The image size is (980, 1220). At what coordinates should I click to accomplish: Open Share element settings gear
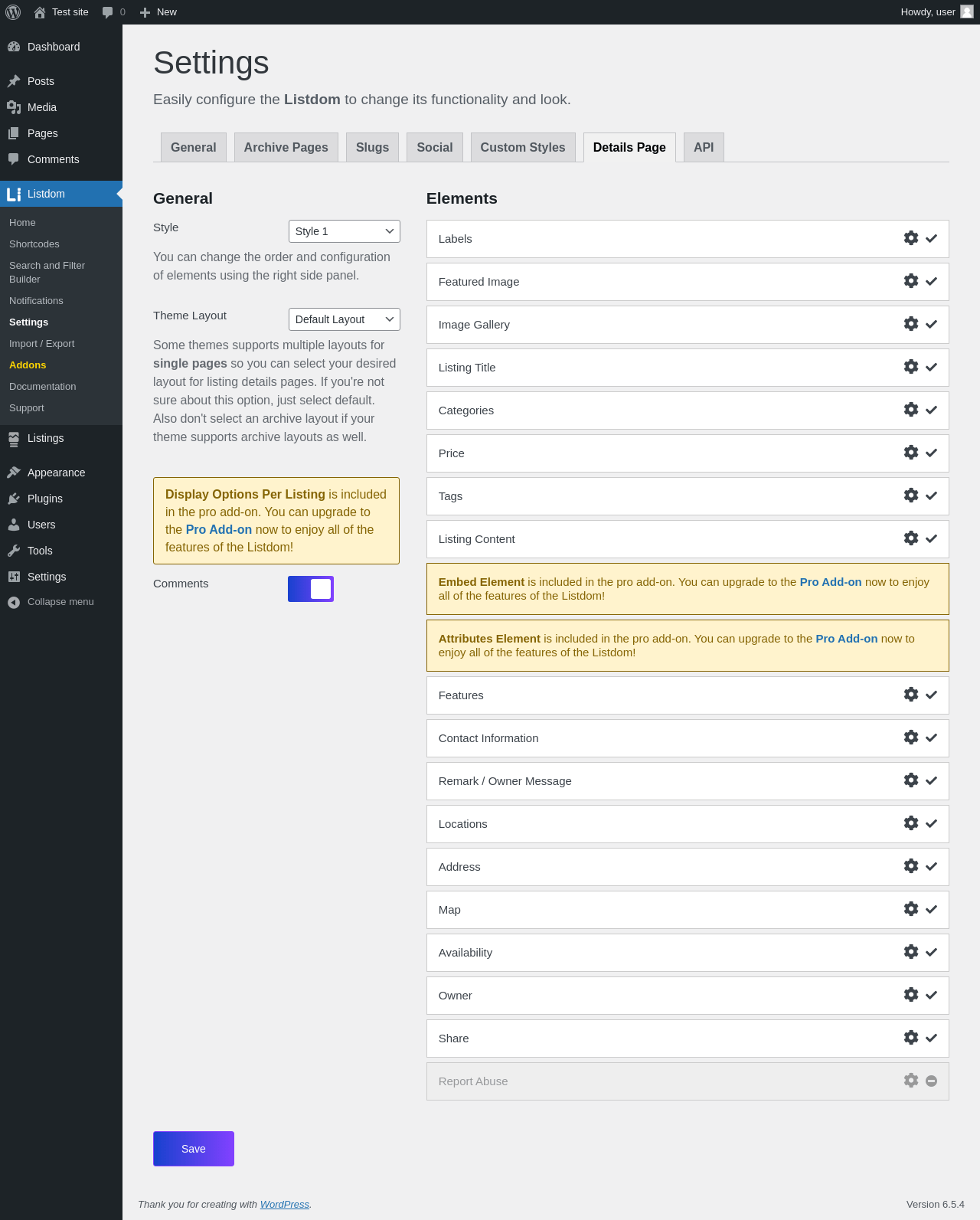[910, 1038]
